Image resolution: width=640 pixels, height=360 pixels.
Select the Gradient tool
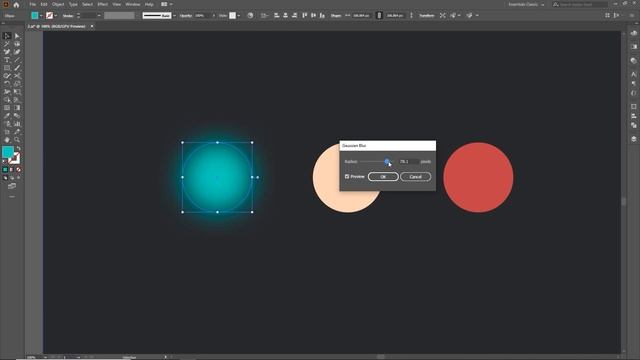[17, 108]
